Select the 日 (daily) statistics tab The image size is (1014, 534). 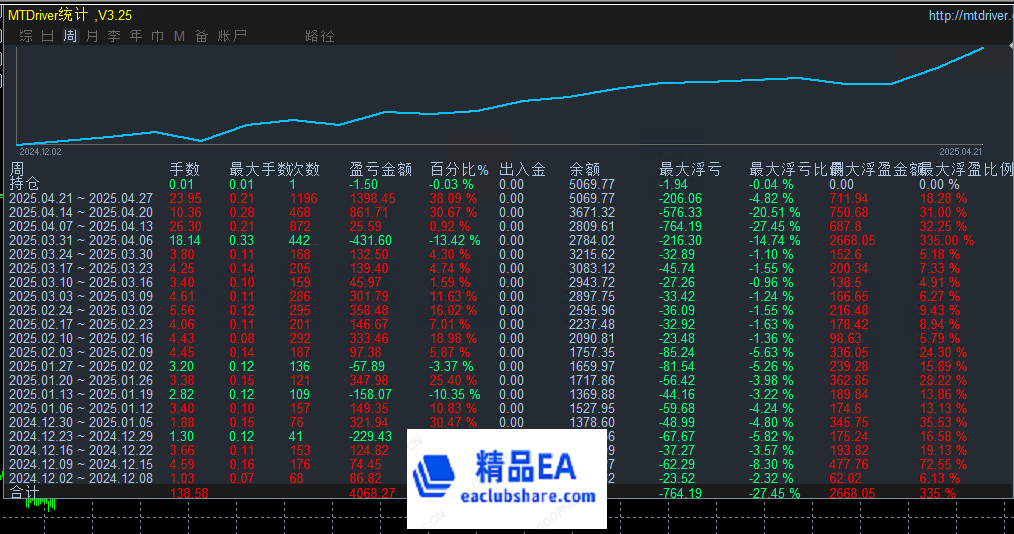click(x=48, y=36)
